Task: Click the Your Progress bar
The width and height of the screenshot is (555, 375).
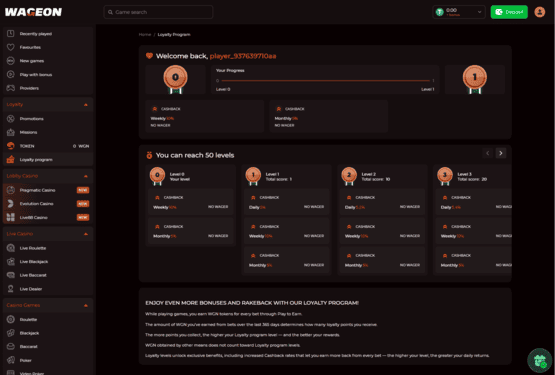Action: 325,81
